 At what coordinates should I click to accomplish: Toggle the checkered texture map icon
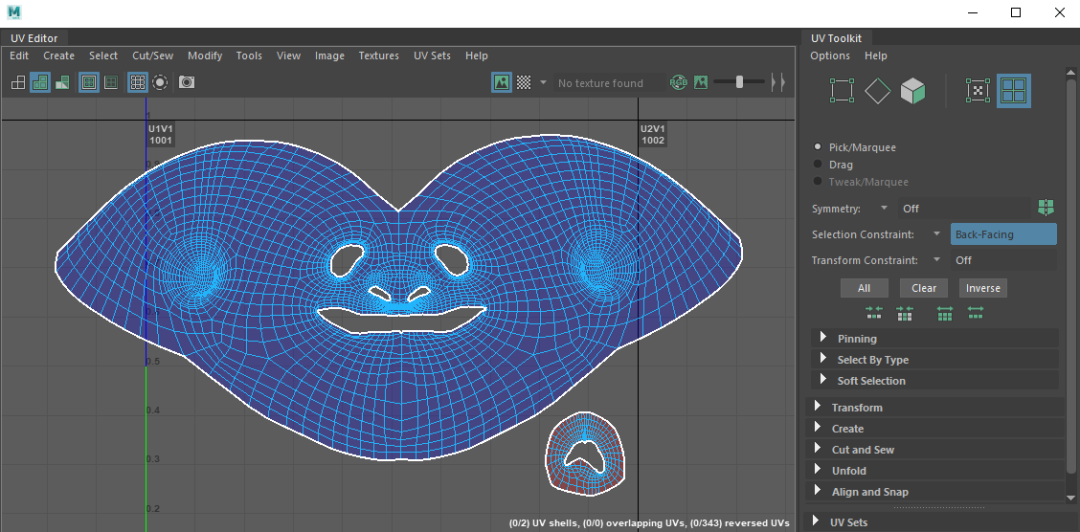[x=524, y=82]
